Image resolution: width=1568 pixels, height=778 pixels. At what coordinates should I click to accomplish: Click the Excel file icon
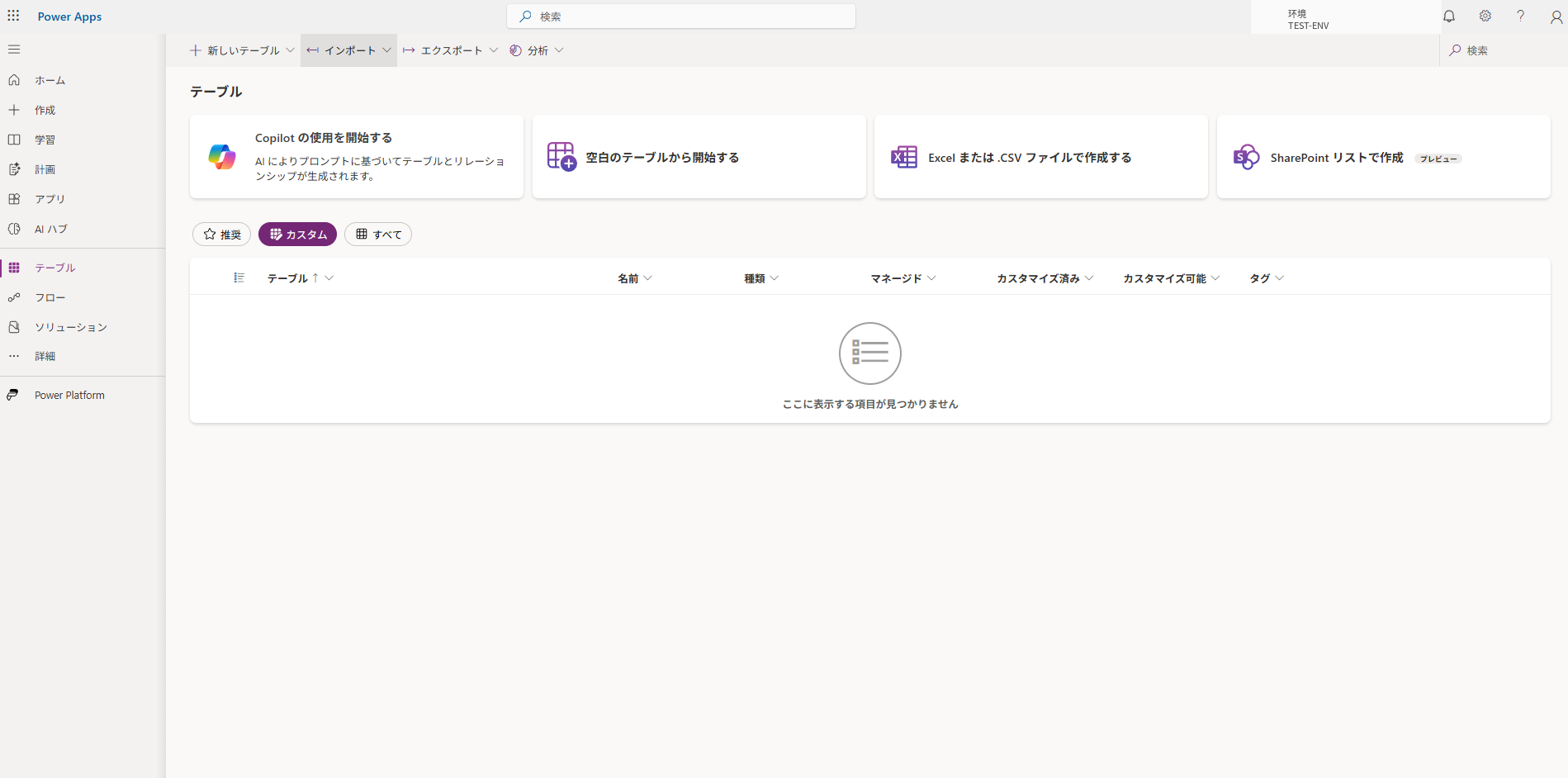(x=904, y=157)
